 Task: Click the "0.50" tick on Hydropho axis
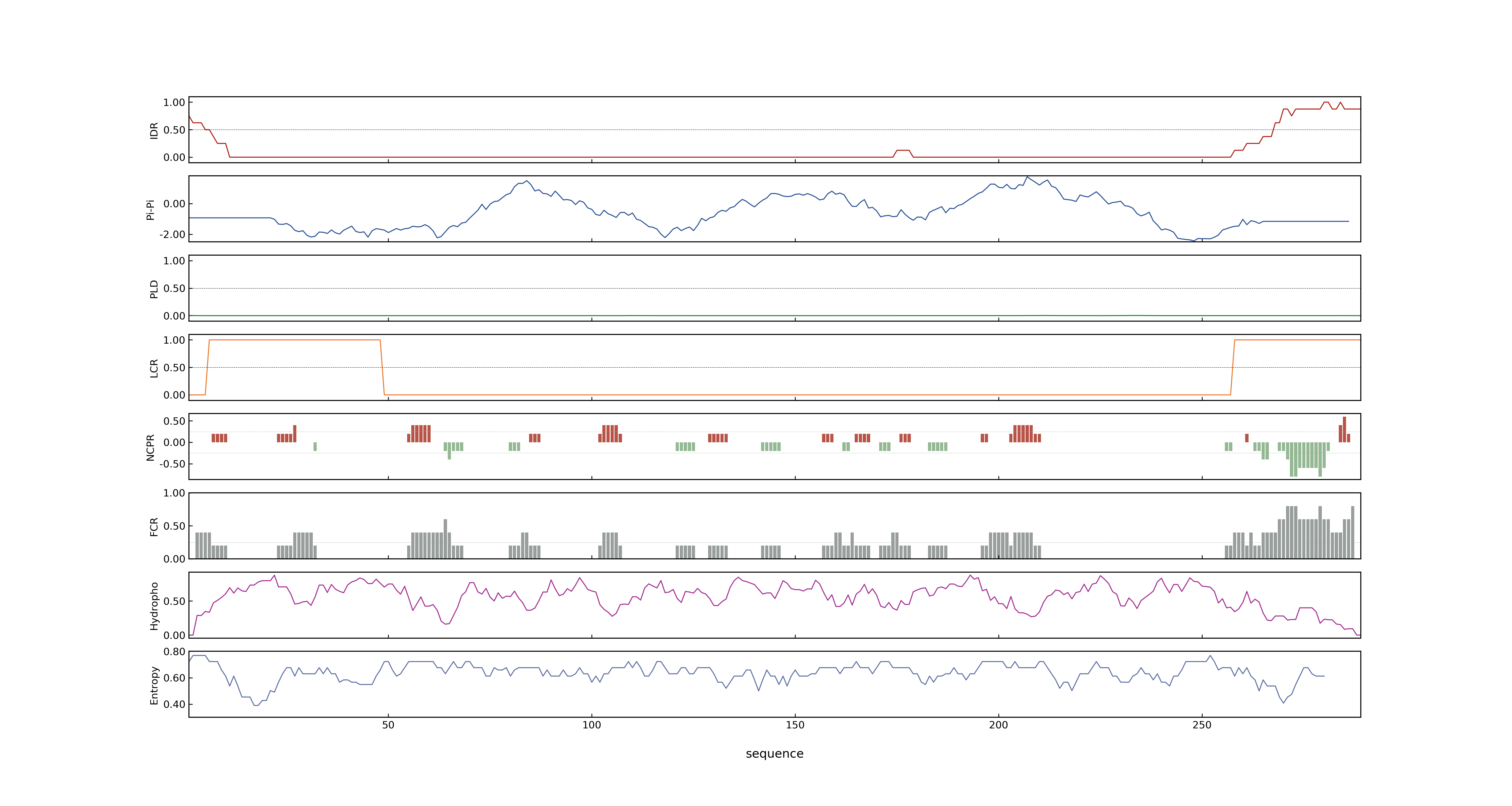point(174,601)
